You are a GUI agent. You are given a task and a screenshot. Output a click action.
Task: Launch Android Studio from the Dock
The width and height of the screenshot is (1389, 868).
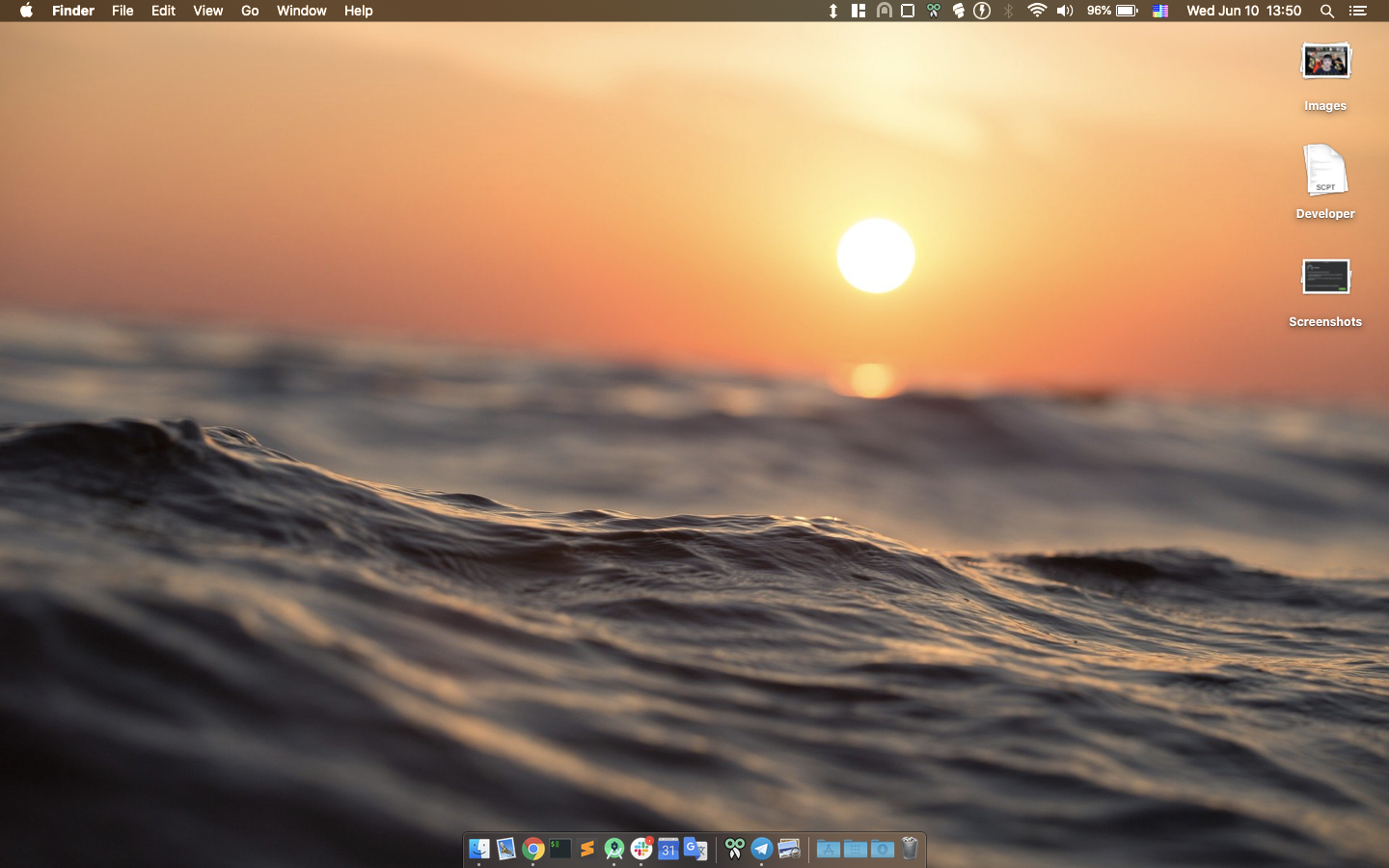click(614, 849)
